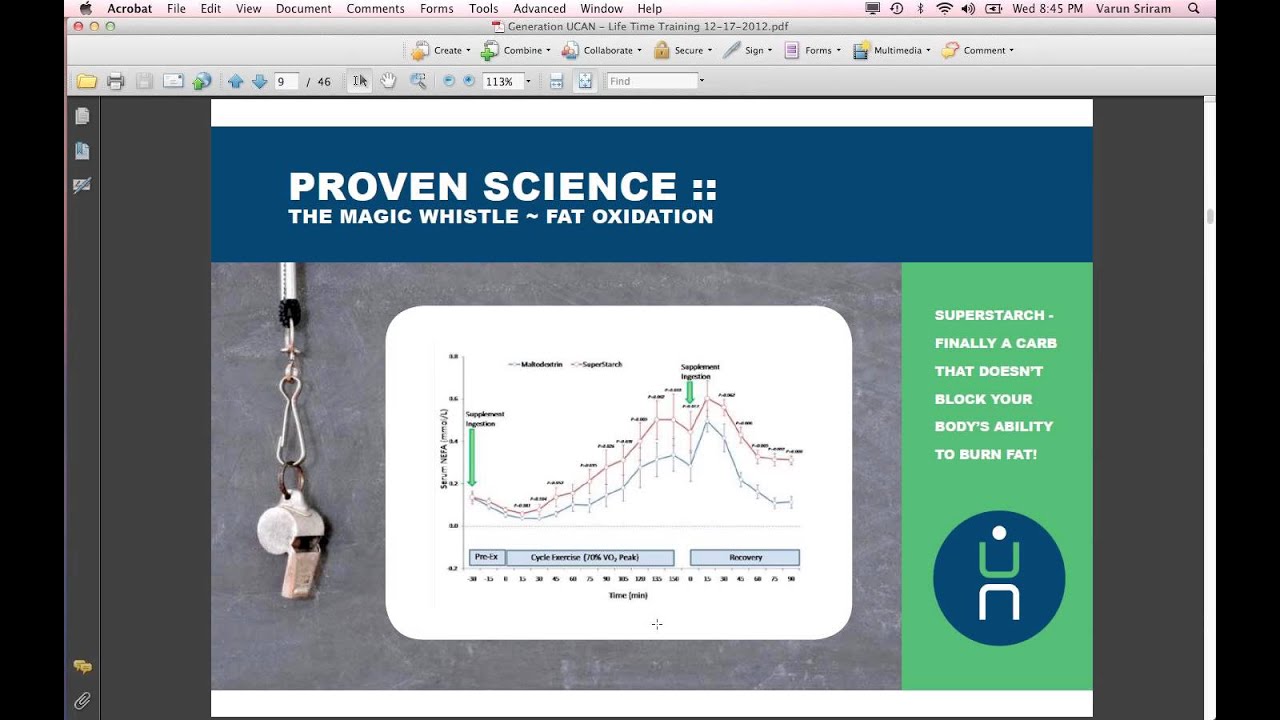Open the Signatures panel in sidebar

[x=82, y=185]
